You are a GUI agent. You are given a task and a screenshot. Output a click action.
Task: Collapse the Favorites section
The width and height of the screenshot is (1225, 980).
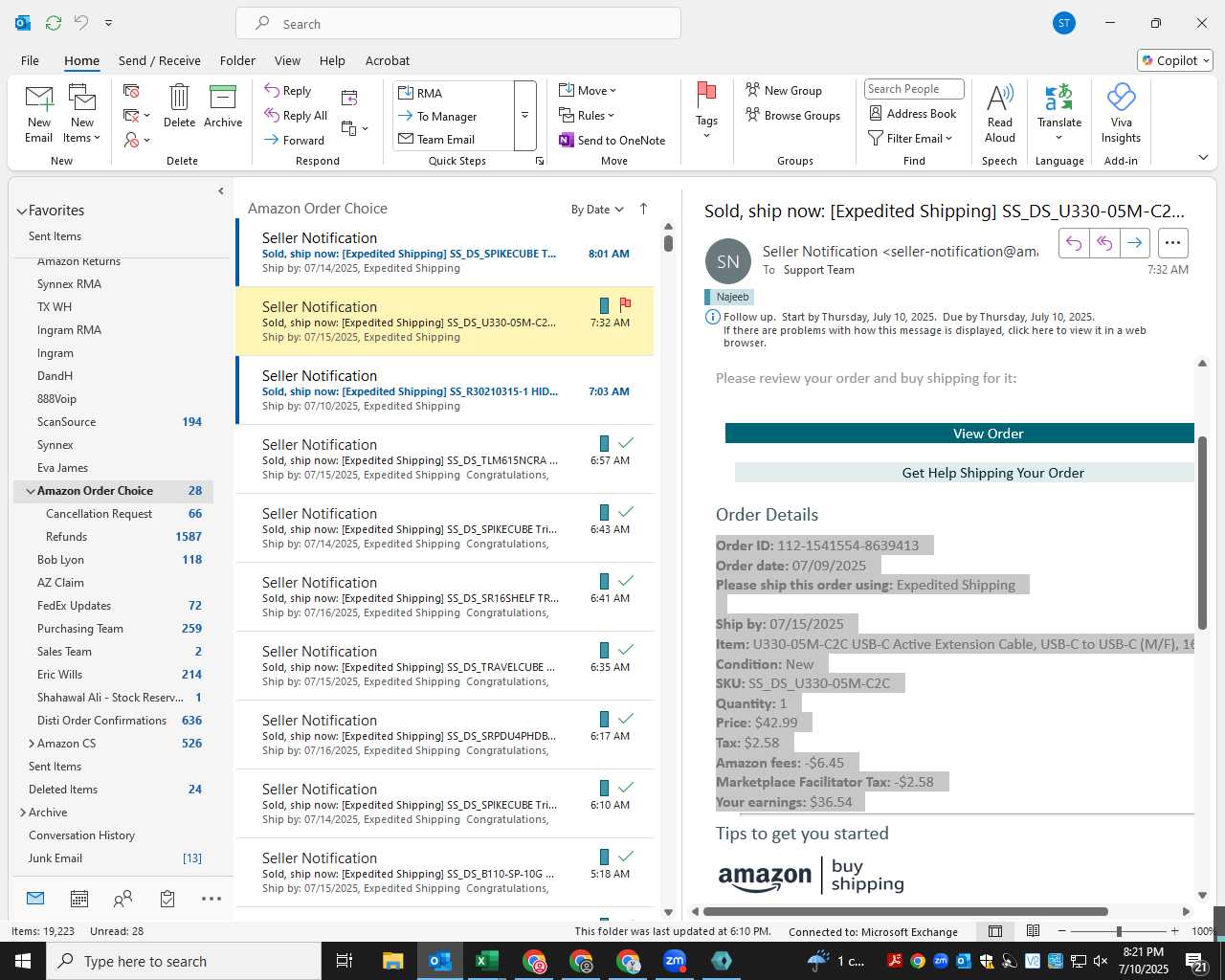(x=21, y=211)
